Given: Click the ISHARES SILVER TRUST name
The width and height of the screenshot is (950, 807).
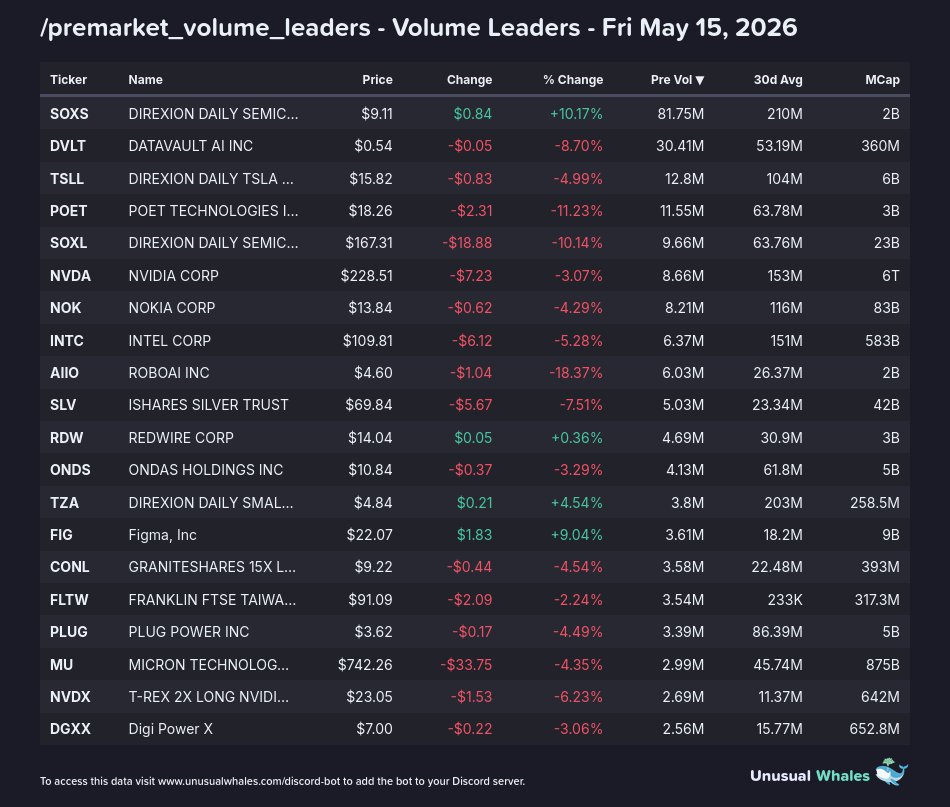Looking at the screenshot, I should (208, 405).
